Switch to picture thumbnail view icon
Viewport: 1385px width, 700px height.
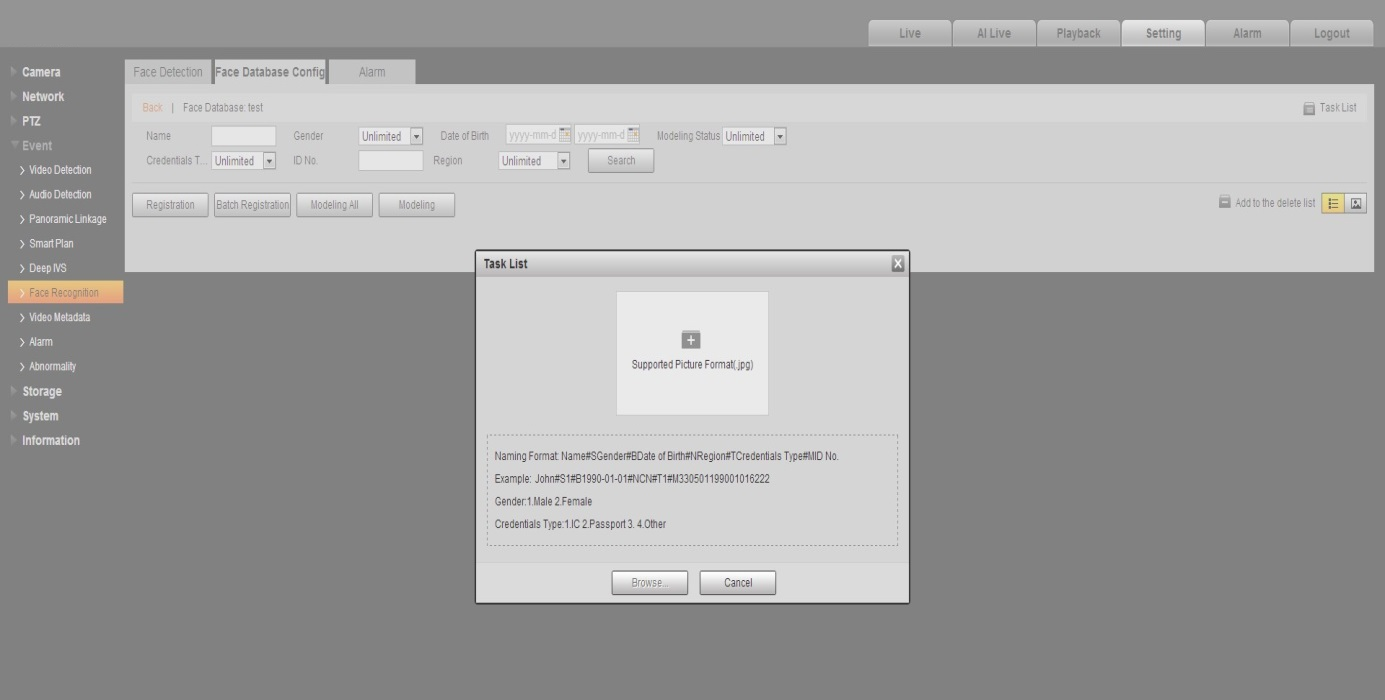click(x=1356, y=203)
